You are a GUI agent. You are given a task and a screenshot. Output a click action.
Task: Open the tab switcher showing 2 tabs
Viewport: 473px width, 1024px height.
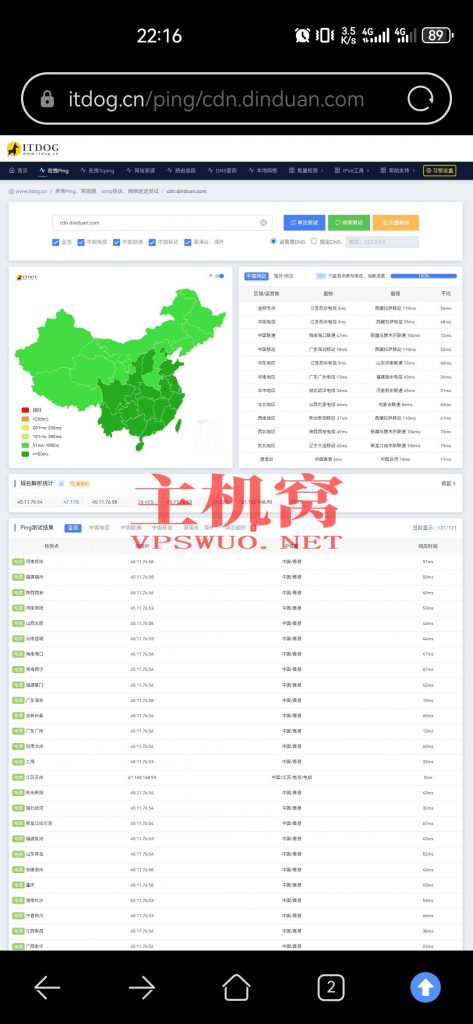pos(331,987)
